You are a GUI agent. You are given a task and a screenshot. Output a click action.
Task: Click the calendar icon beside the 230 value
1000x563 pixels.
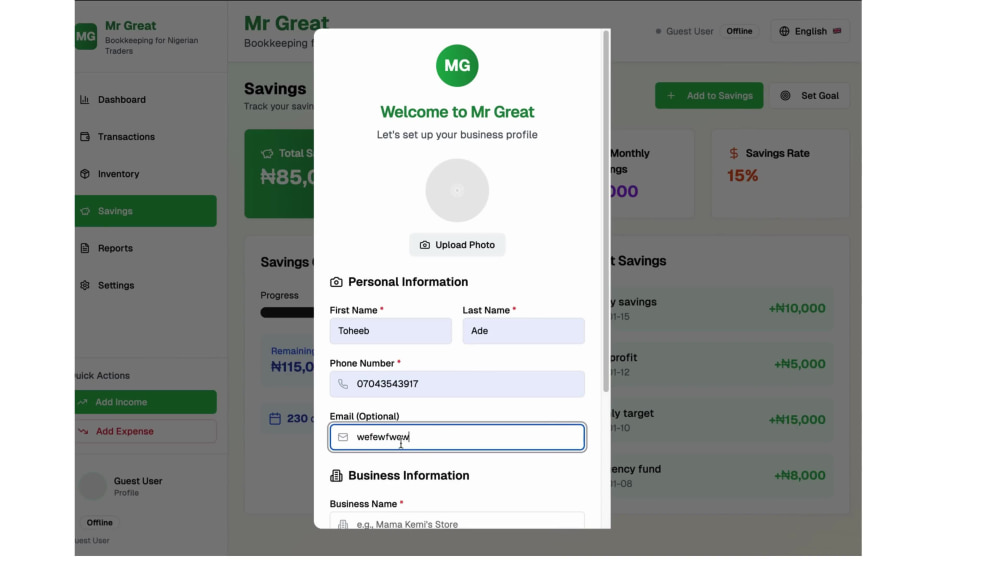[275, 418]
